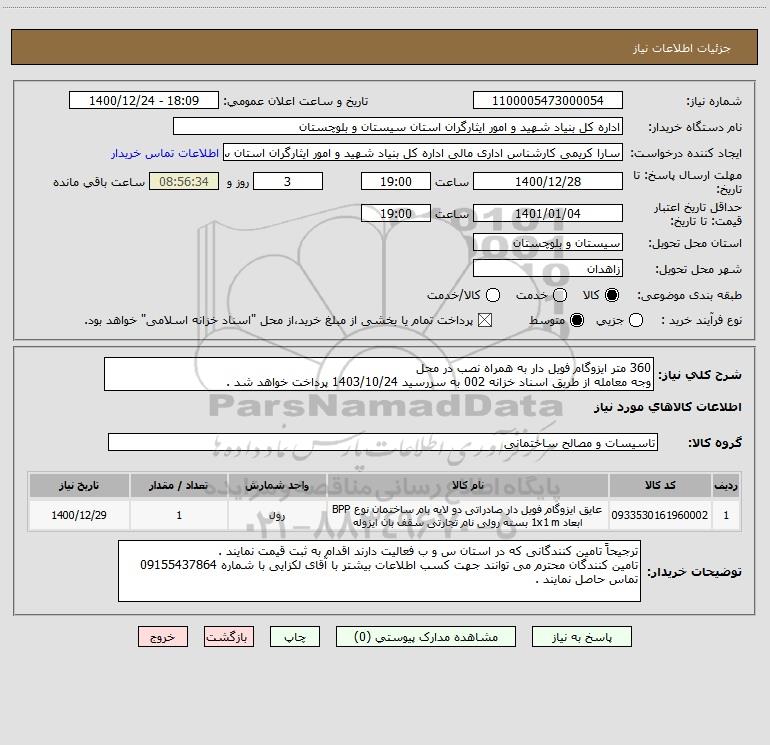Click the buyer notes text area
Viewport: 770px width, 745px height.
tap(379, 571)
